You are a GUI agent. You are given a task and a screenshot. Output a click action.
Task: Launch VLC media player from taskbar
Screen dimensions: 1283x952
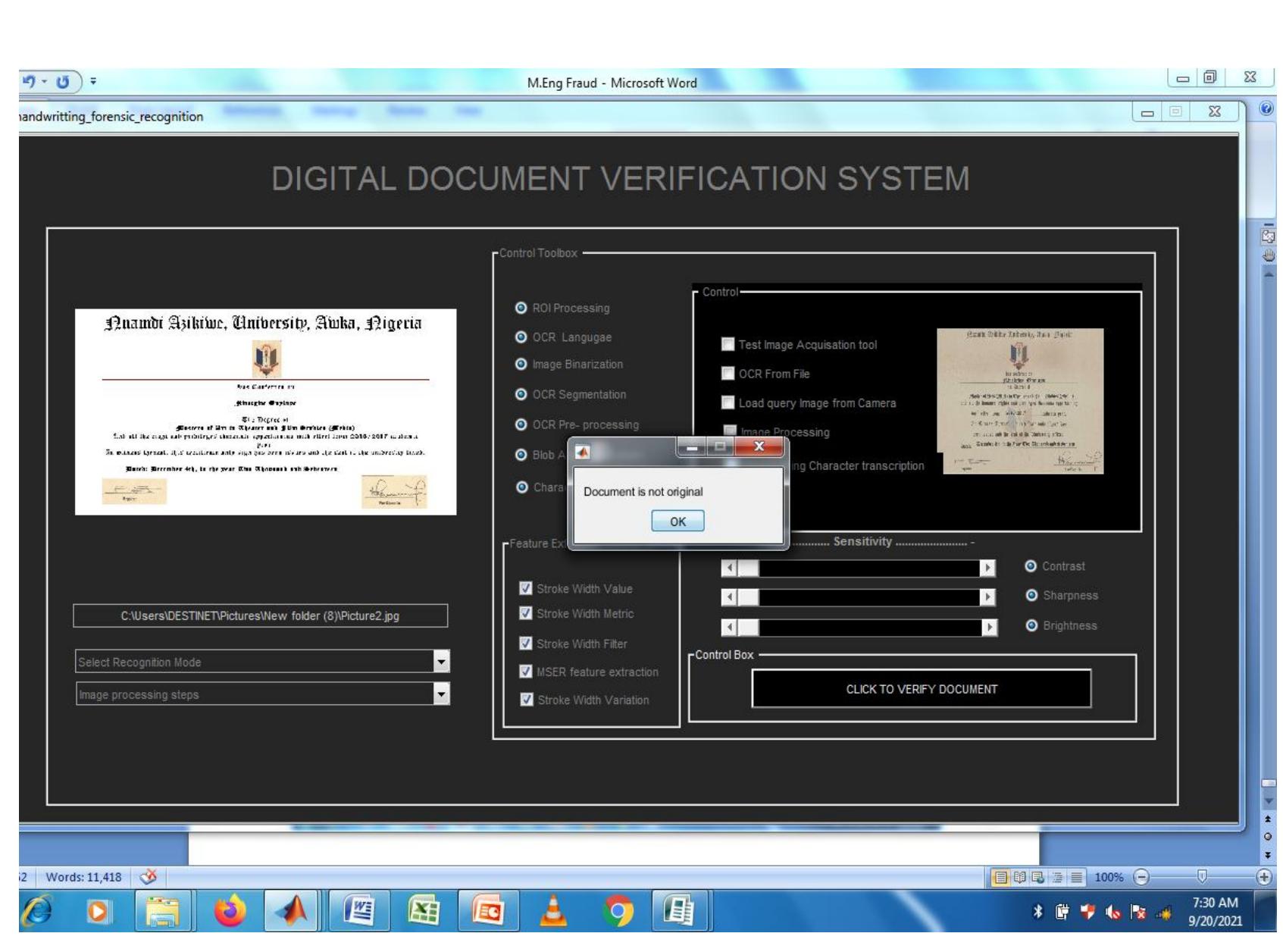pos(553,911)
